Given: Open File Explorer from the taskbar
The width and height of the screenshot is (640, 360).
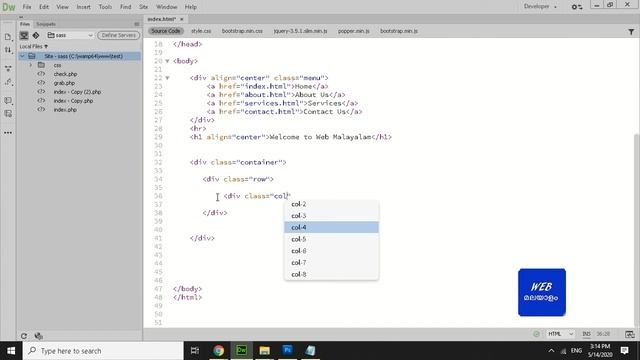Looking at the screenshot, I should pyautogui.click(x=264, y=350).
